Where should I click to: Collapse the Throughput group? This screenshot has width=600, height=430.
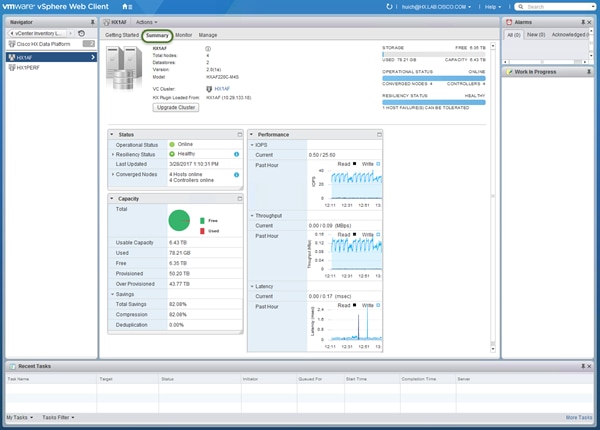coord(252,216)
